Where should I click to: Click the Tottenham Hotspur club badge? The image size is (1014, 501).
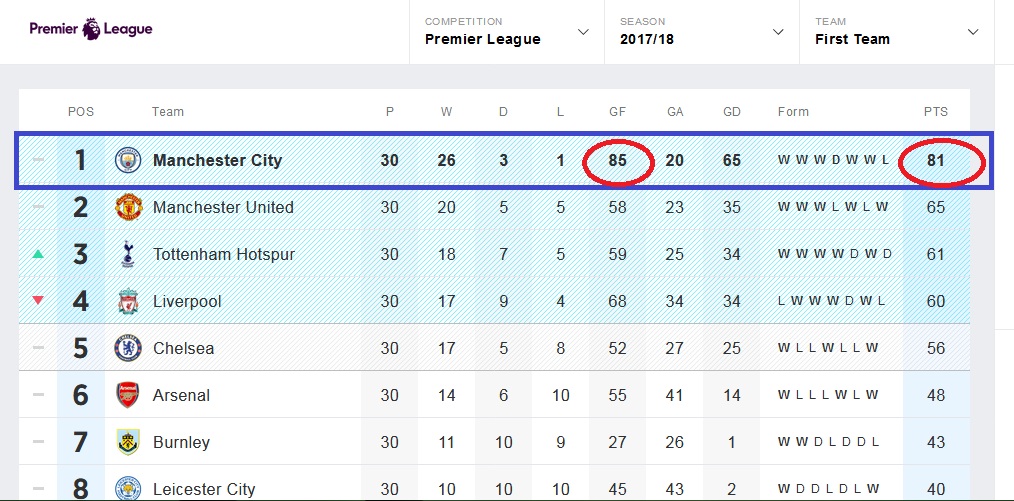coord(127,254)
